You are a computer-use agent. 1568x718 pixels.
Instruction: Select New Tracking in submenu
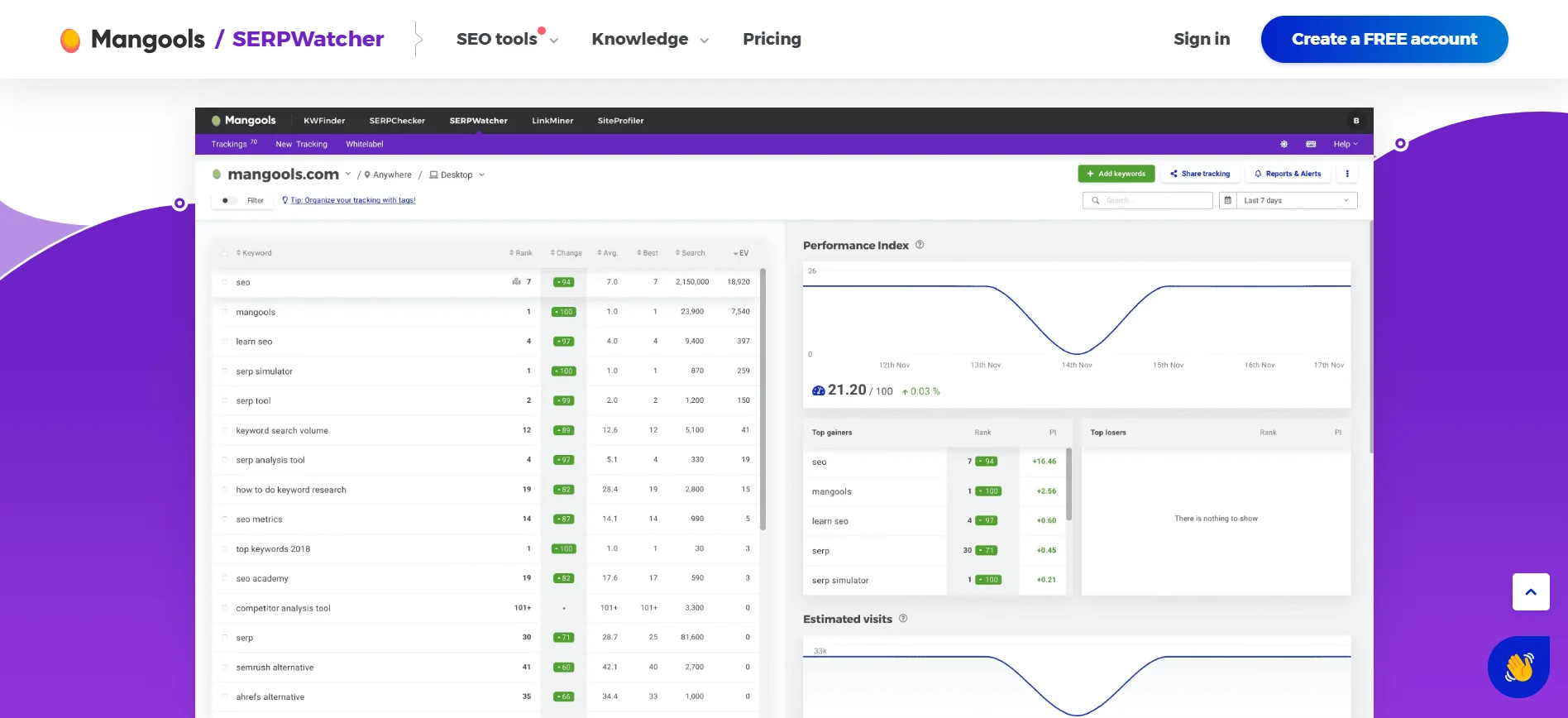pos(301,144)
